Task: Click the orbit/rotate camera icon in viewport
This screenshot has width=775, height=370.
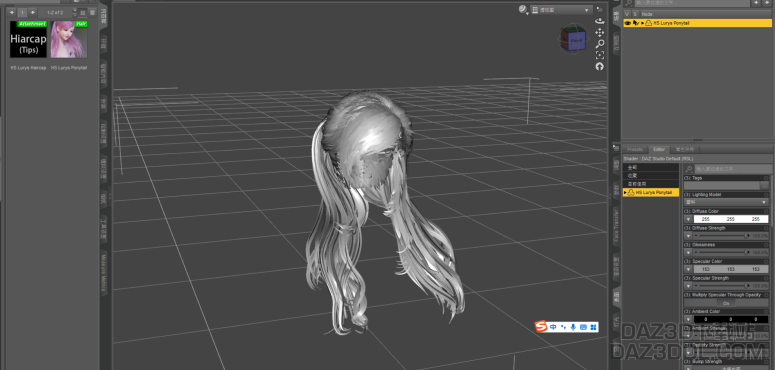Action: point(600,21)
